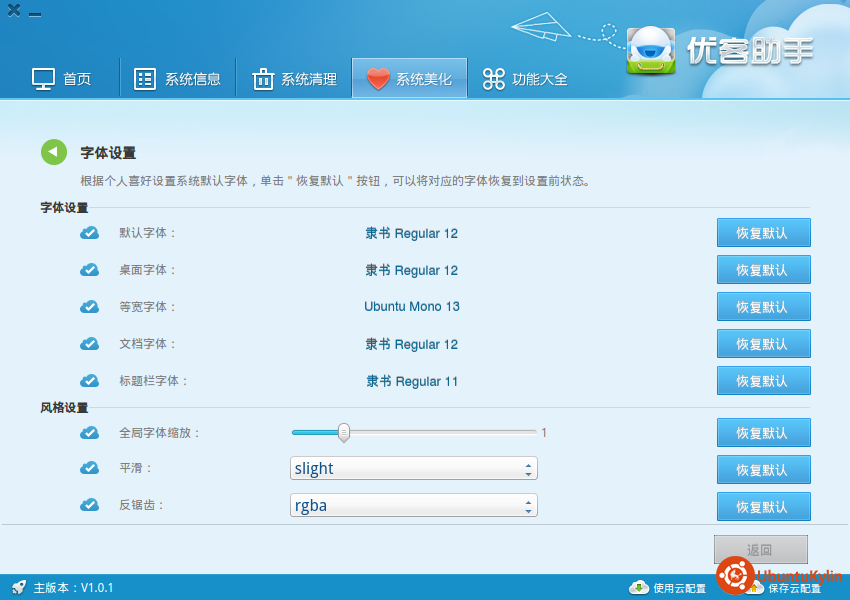850x600 pixels.
Task: Click cloud icon beside 默认字体
Action: coord(89,233)
